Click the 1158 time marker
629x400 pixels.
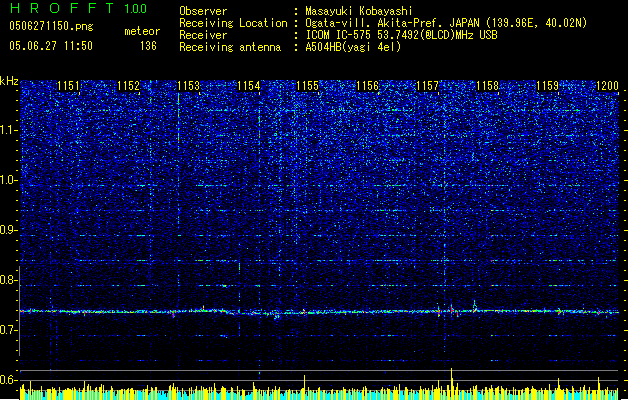487,85
